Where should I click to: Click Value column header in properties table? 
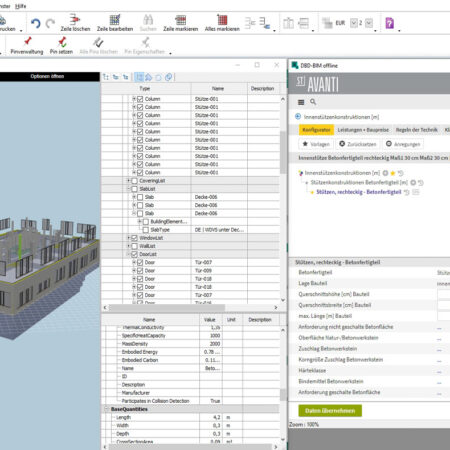(x=210, y=320)
